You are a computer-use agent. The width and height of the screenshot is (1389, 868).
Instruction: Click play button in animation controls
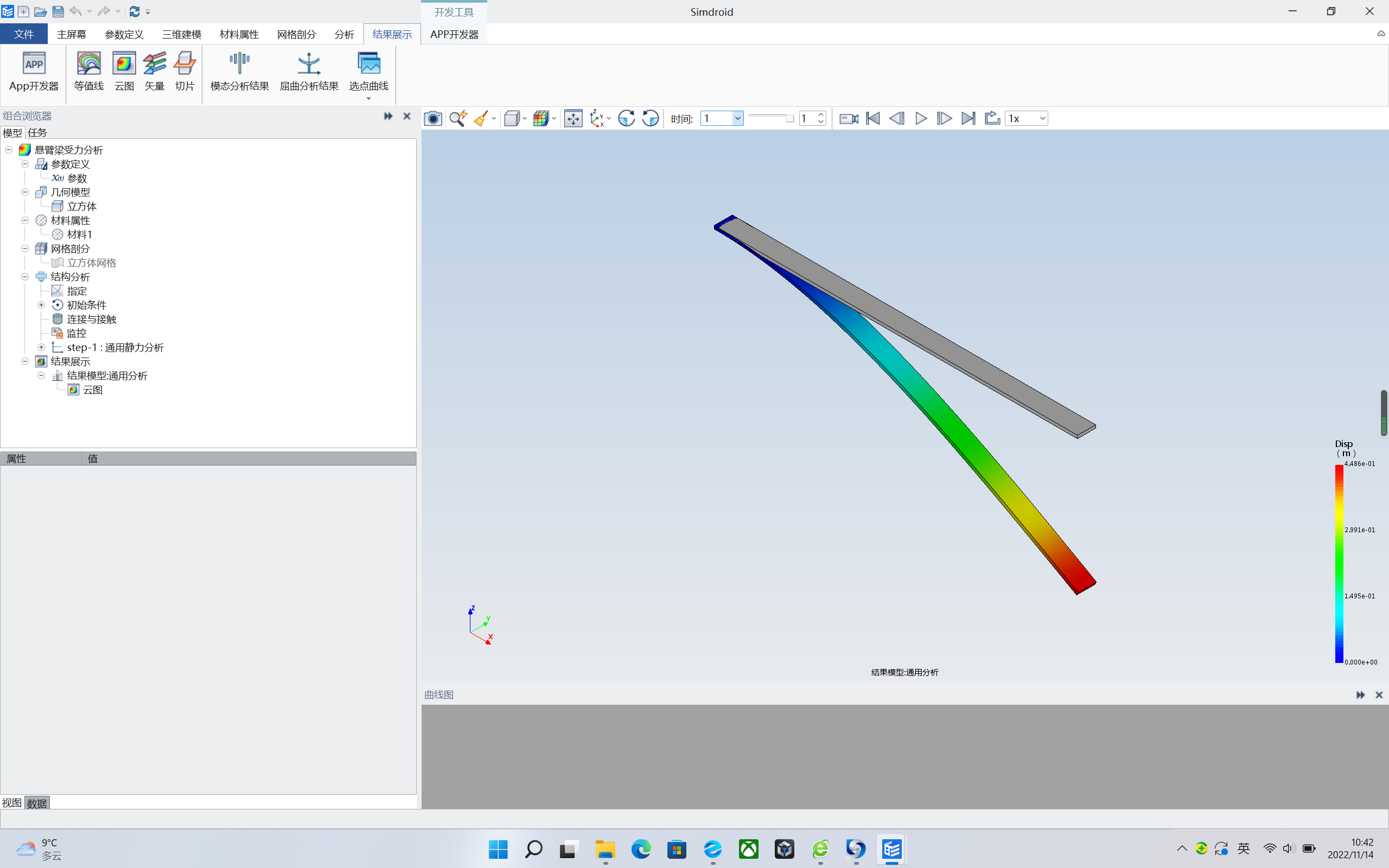tap(920, 118)
